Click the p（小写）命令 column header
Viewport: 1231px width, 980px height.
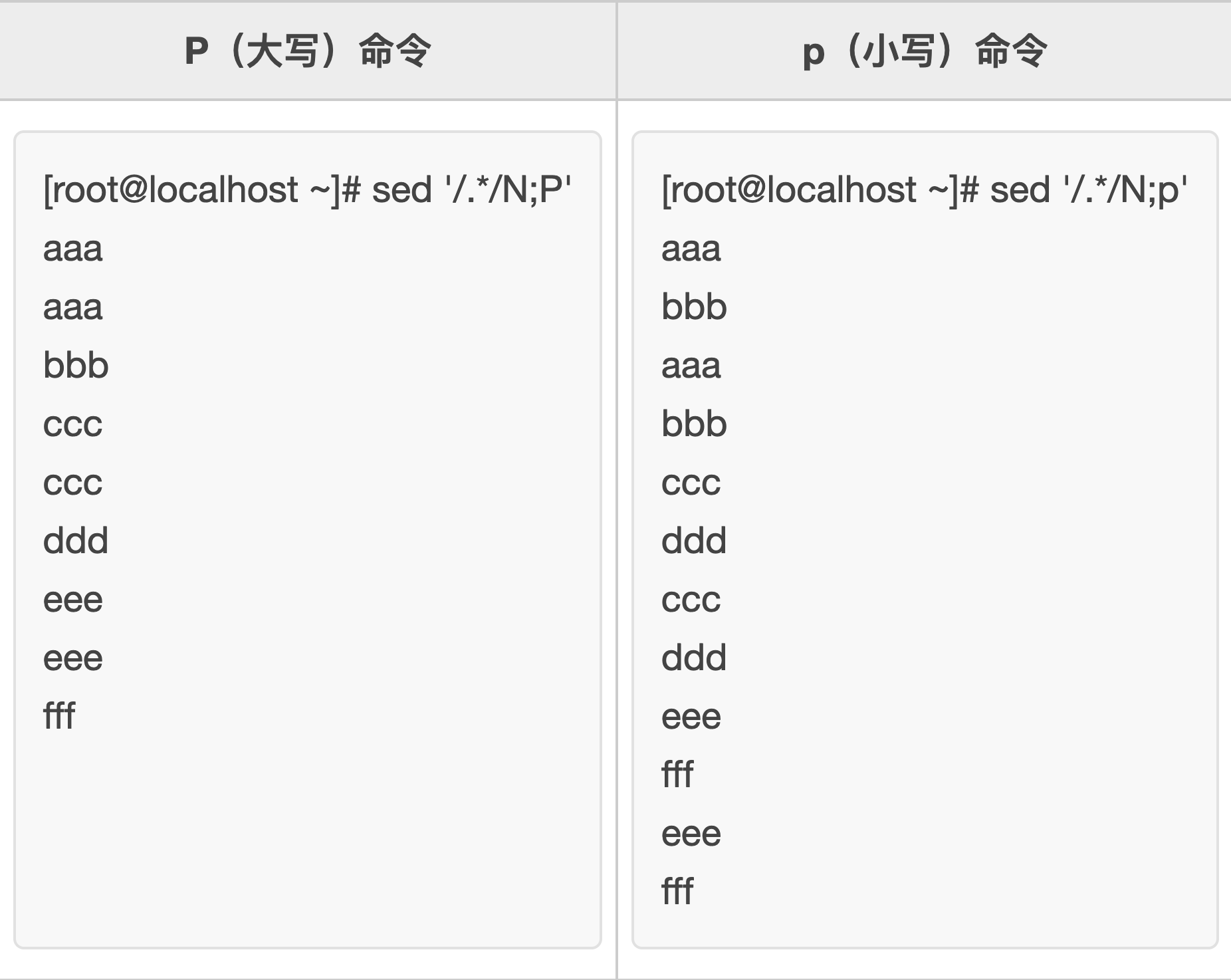(925, 51)
